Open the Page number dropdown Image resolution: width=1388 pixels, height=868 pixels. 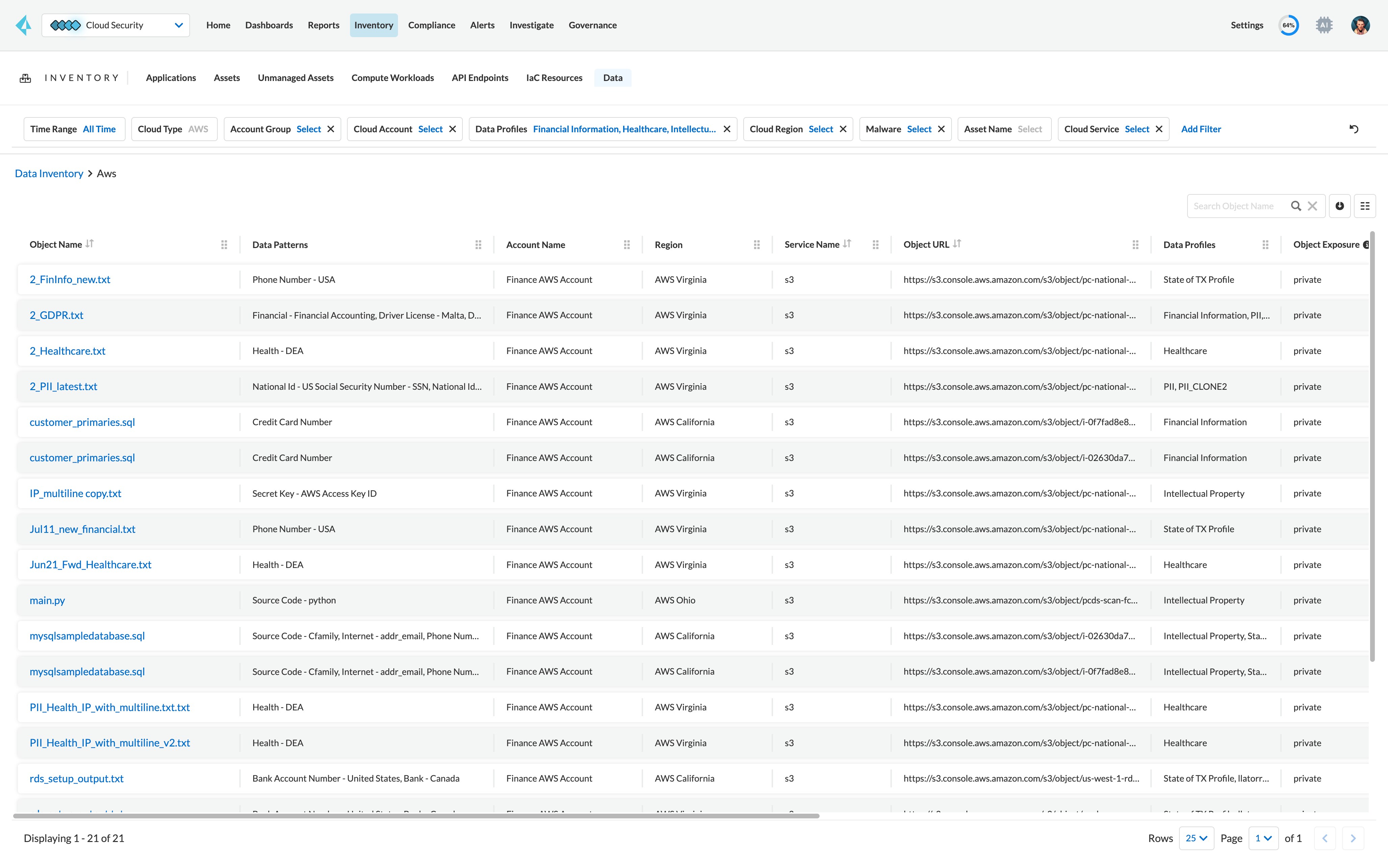coord(1263,838)
